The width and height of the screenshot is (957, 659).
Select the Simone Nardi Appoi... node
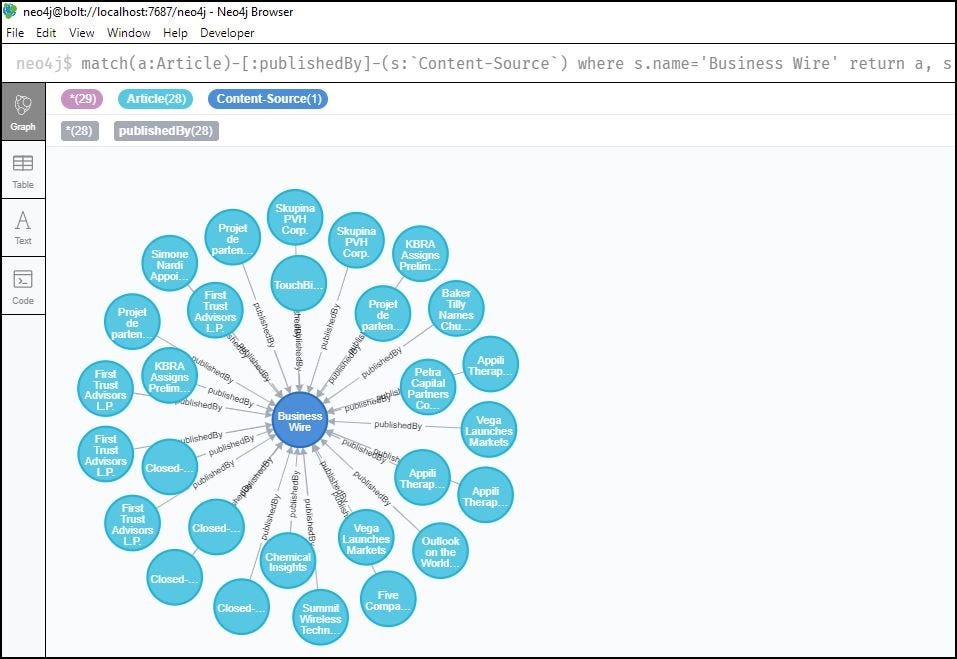click(170, 264)
